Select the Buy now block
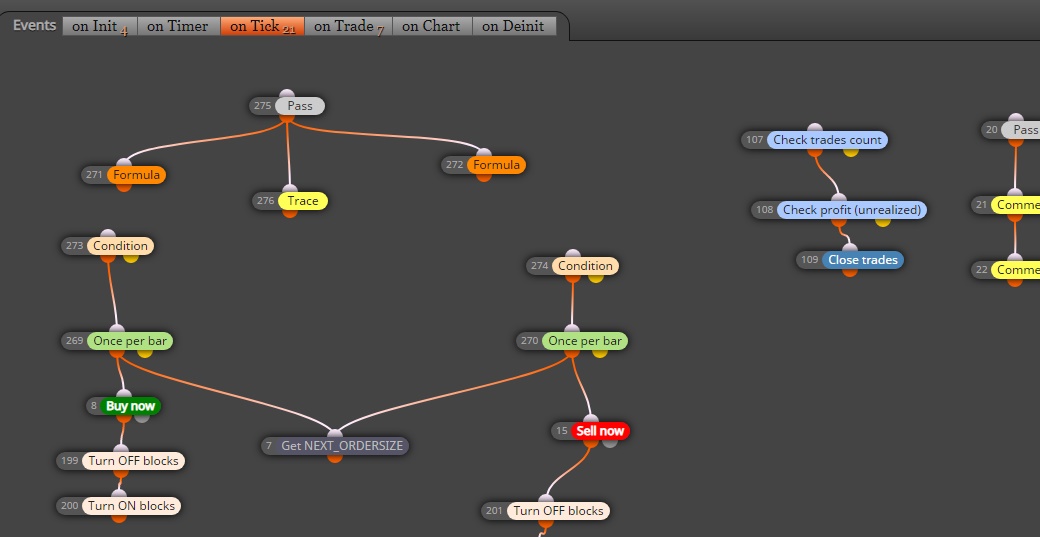Screen dimensions: 1040x537 (x=130, y=406)
